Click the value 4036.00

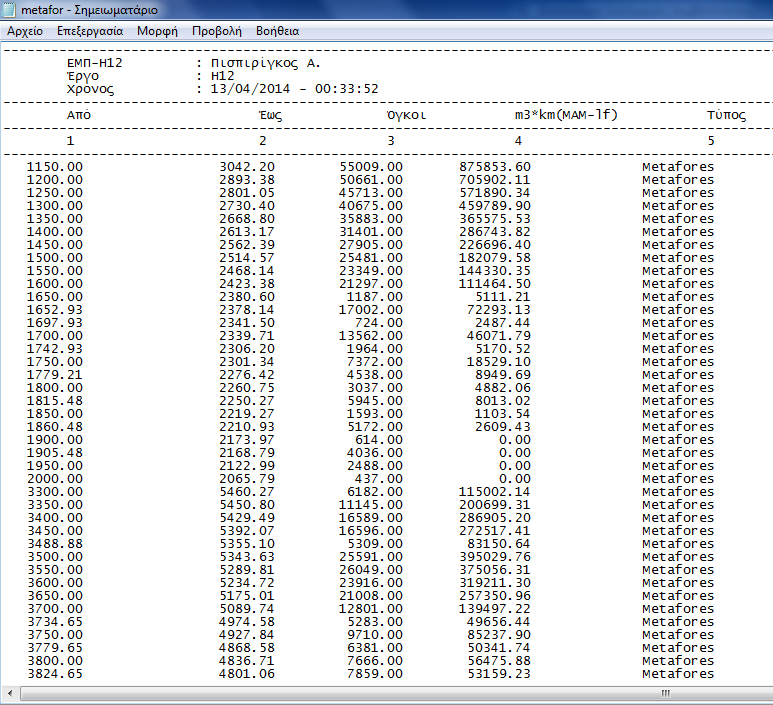click(x=375, y=453)
